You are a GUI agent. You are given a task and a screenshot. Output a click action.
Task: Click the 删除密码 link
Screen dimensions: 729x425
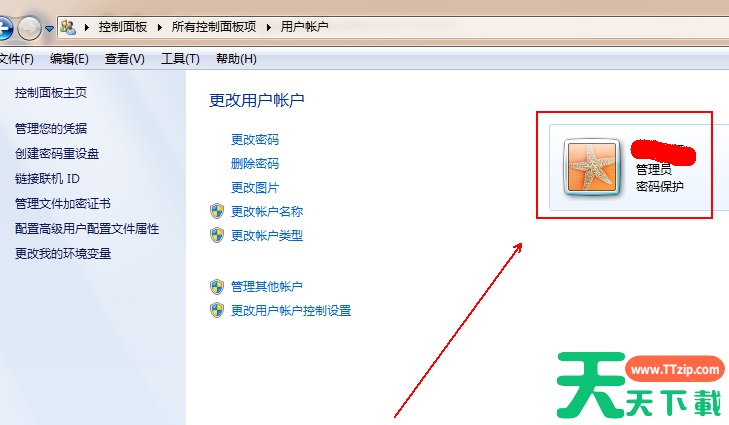click(255, 164)
